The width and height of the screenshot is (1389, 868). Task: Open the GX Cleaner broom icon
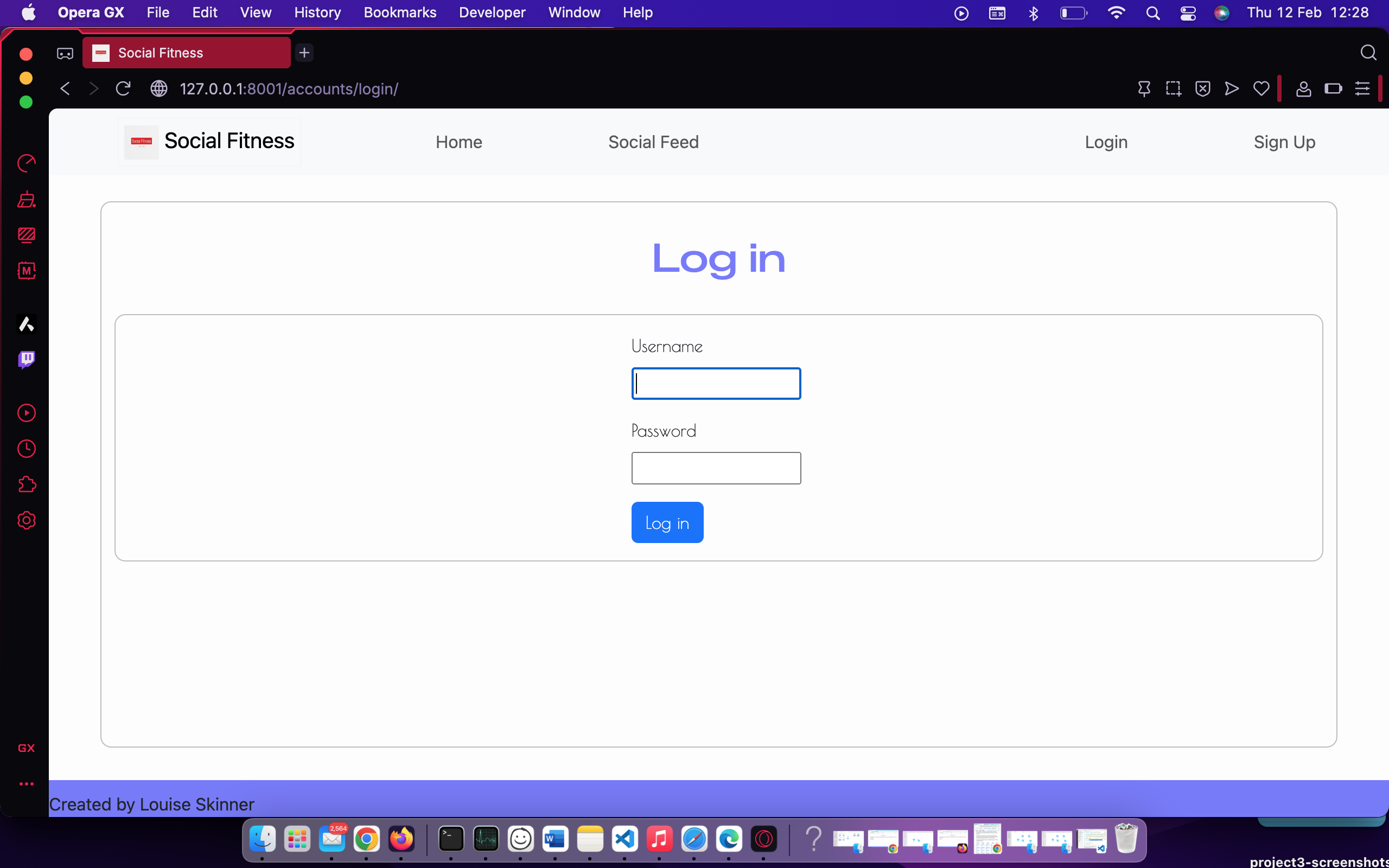[x=27, y=199]
